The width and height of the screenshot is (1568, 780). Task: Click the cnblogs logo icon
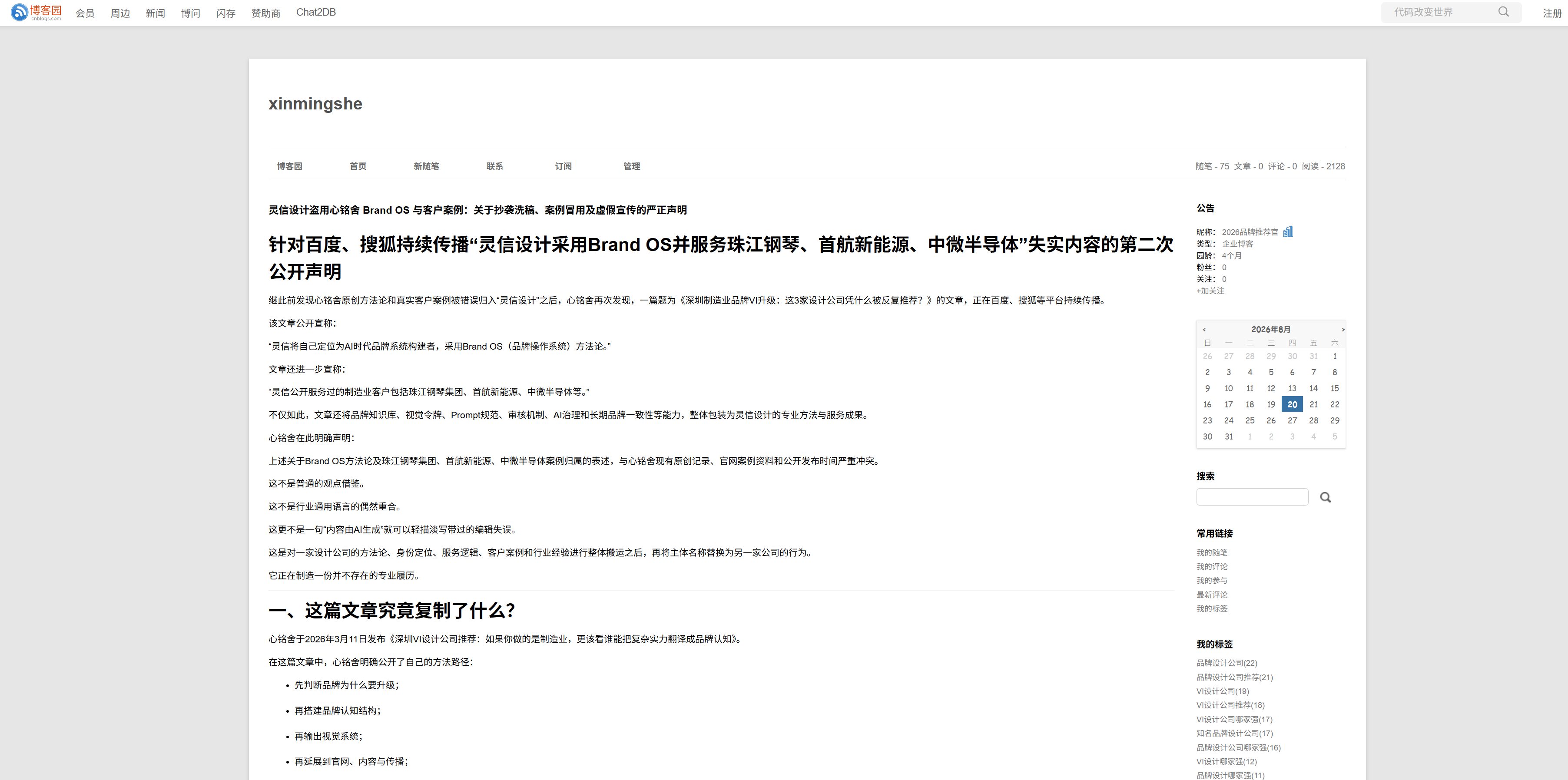click(36, 12)
